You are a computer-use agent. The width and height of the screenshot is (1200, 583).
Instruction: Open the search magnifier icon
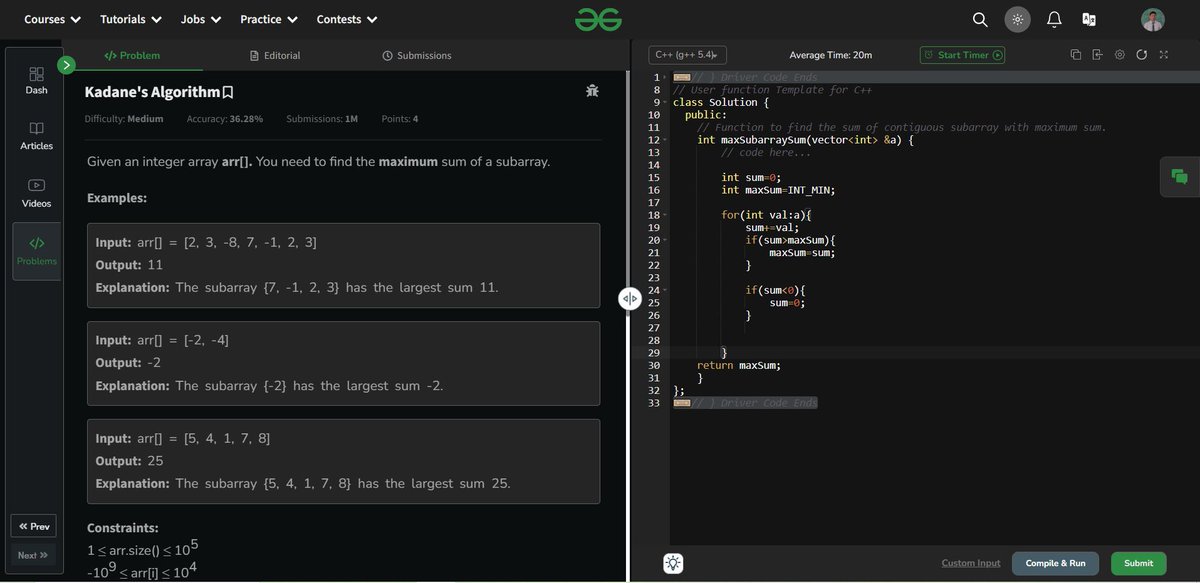980,19
